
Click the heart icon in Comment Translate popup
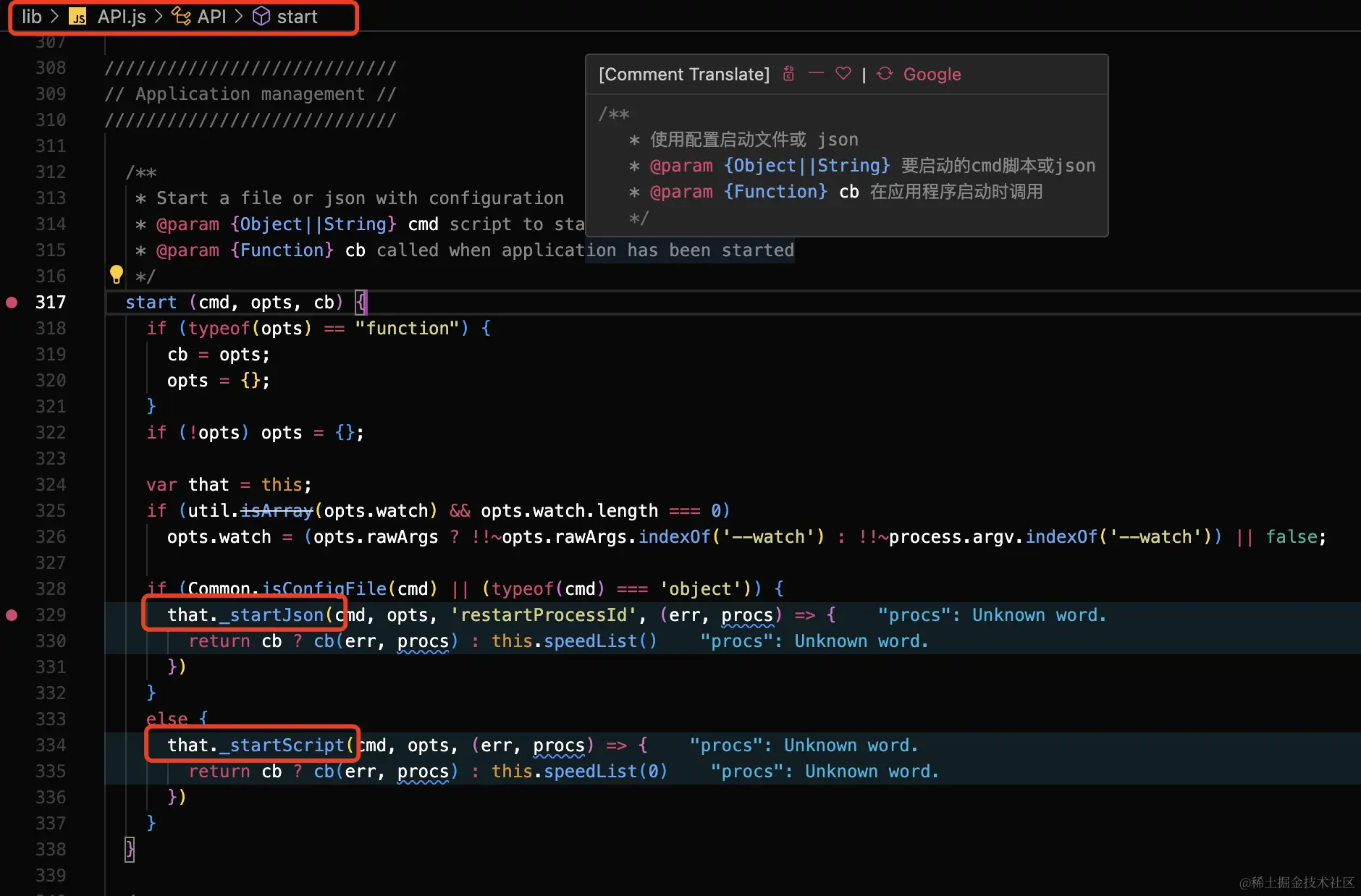click(843, 74)
